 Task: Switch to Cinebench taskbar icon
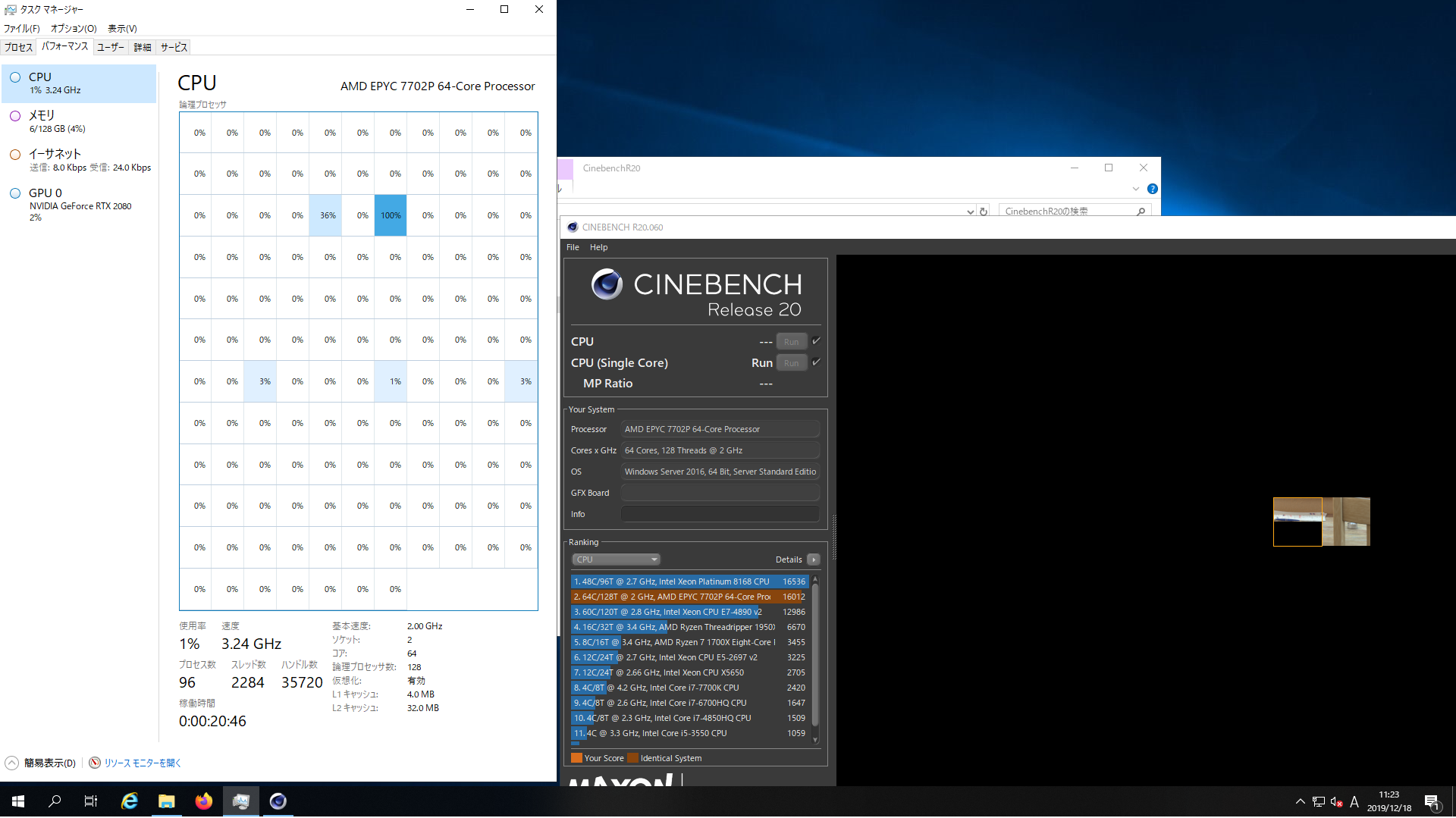coord(278,801)
